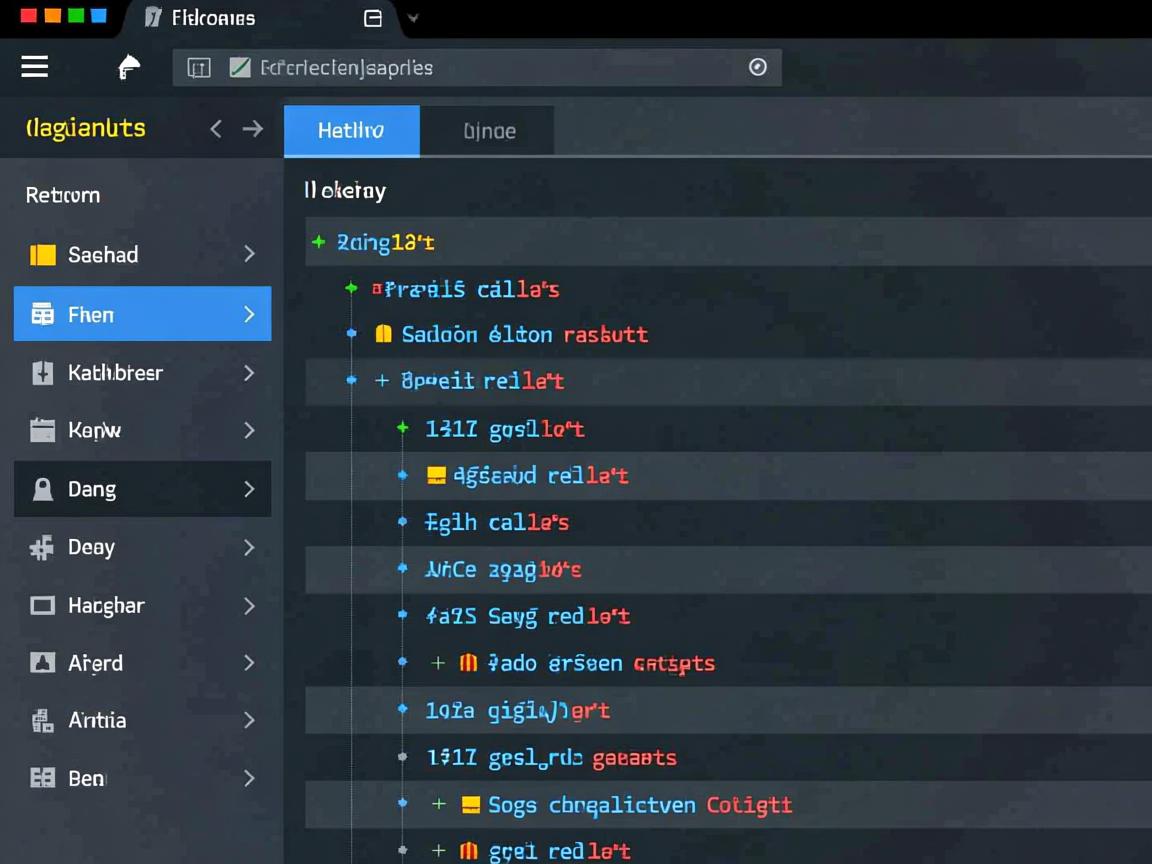Expand the Kathbreer chevron arrow
1152x864 pixels.
coord(249,373)
